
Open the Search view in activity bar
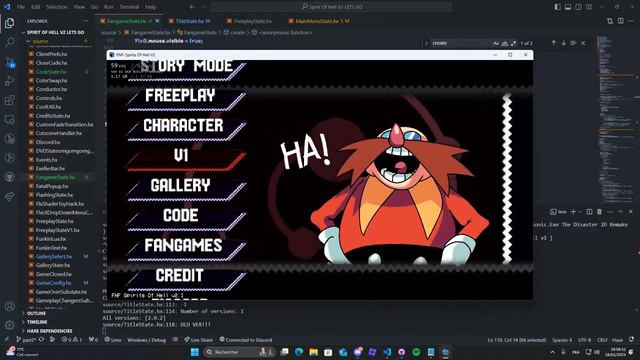click(x=9, y=42)
